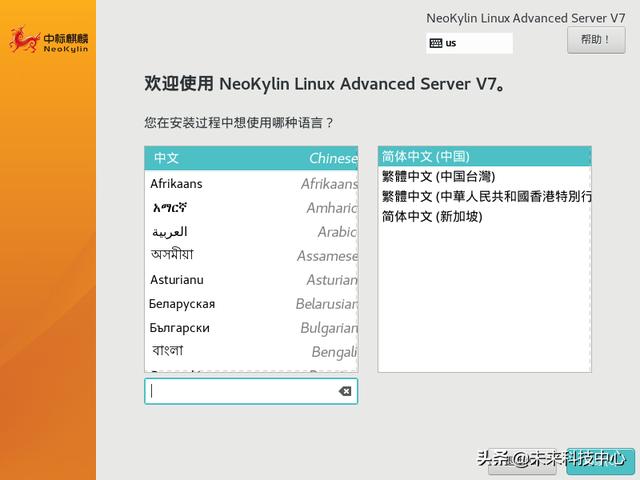This screenshot has height=480, width=640.
Task: Select the Arabic language row
Action: pyautogui.click(x=251, y=232)
